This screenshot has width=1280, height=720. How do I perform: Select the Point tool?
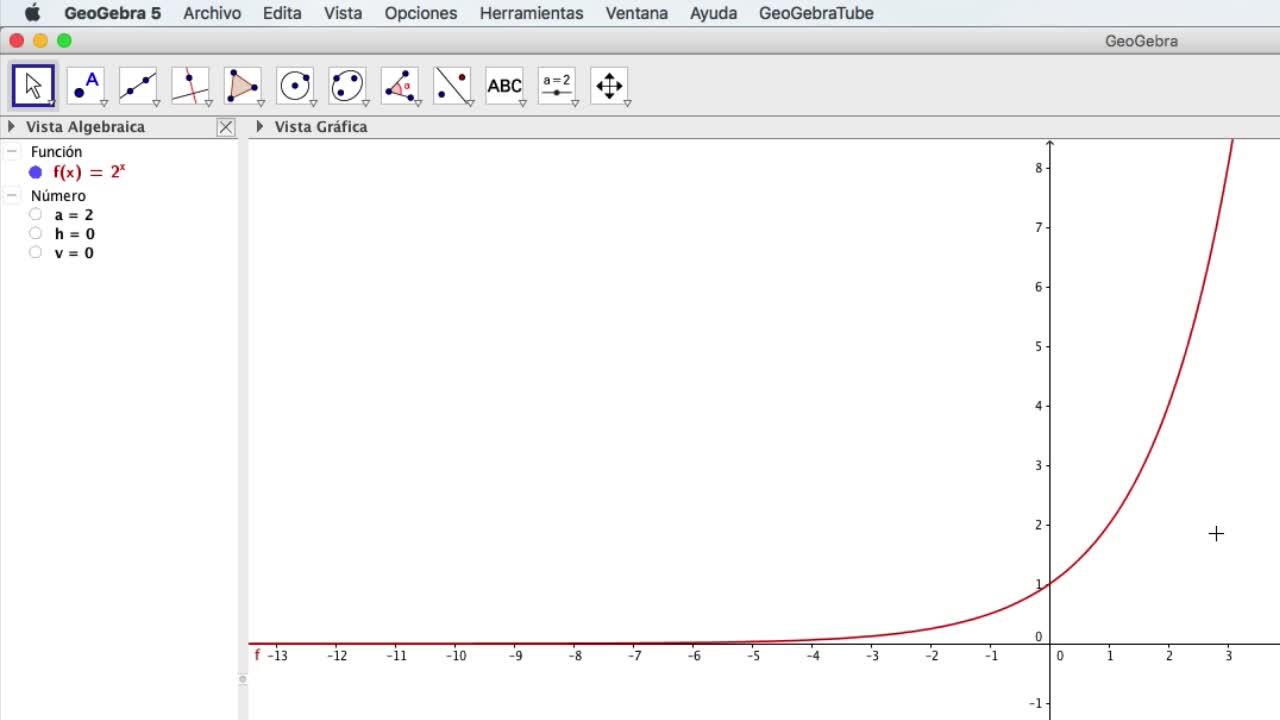tap(86, 86)
